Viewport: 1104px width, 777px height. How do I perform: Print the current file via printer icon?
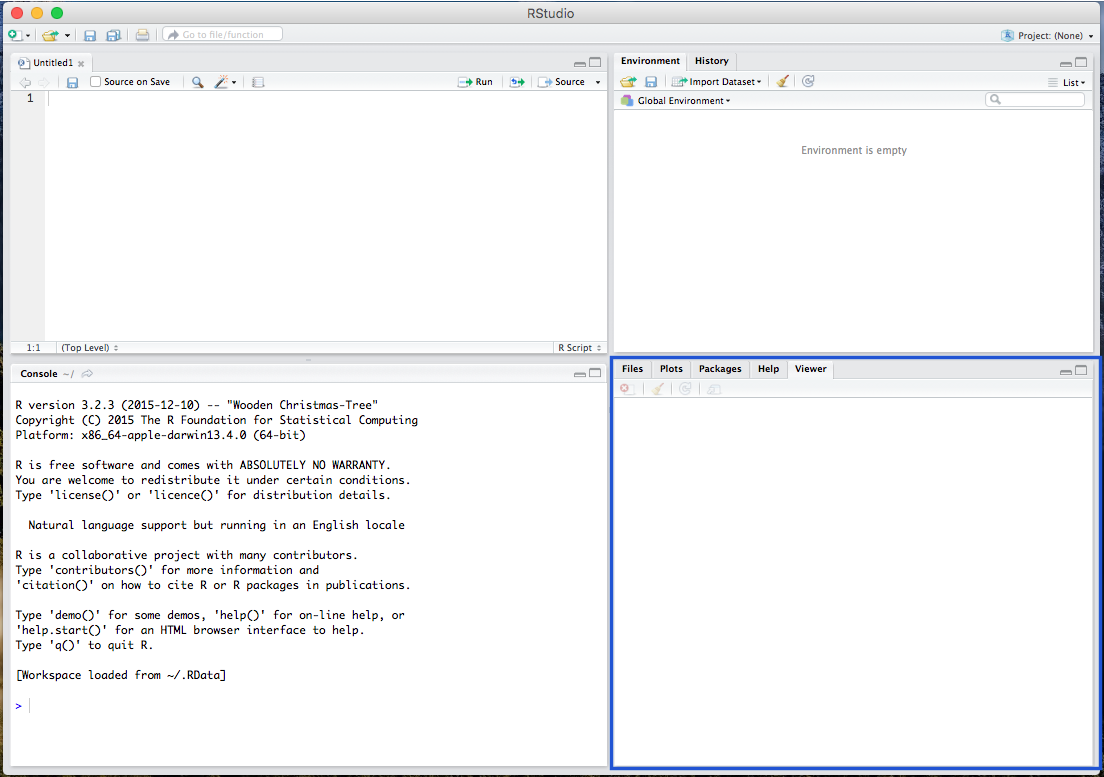pos(142,35)
